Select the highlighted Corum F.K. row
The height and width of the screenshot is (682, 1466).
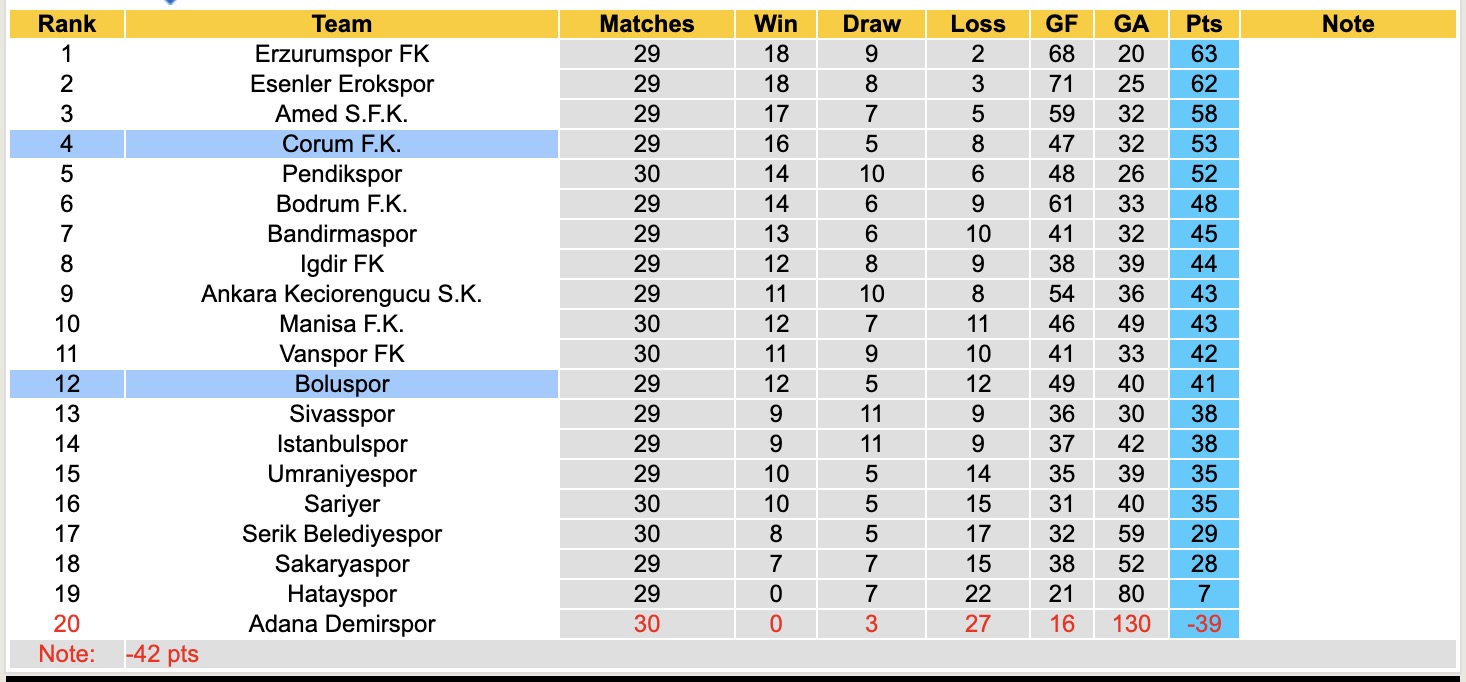click(341, 144)
